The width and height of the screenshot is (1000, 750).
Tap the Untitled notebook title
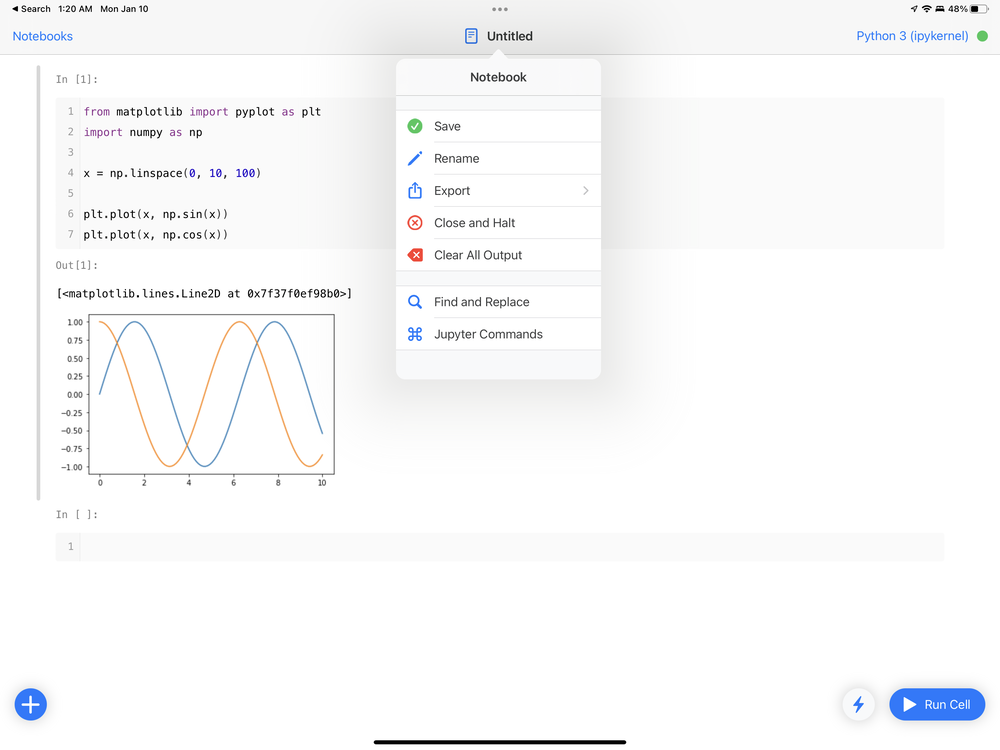[x=510, y=36]
